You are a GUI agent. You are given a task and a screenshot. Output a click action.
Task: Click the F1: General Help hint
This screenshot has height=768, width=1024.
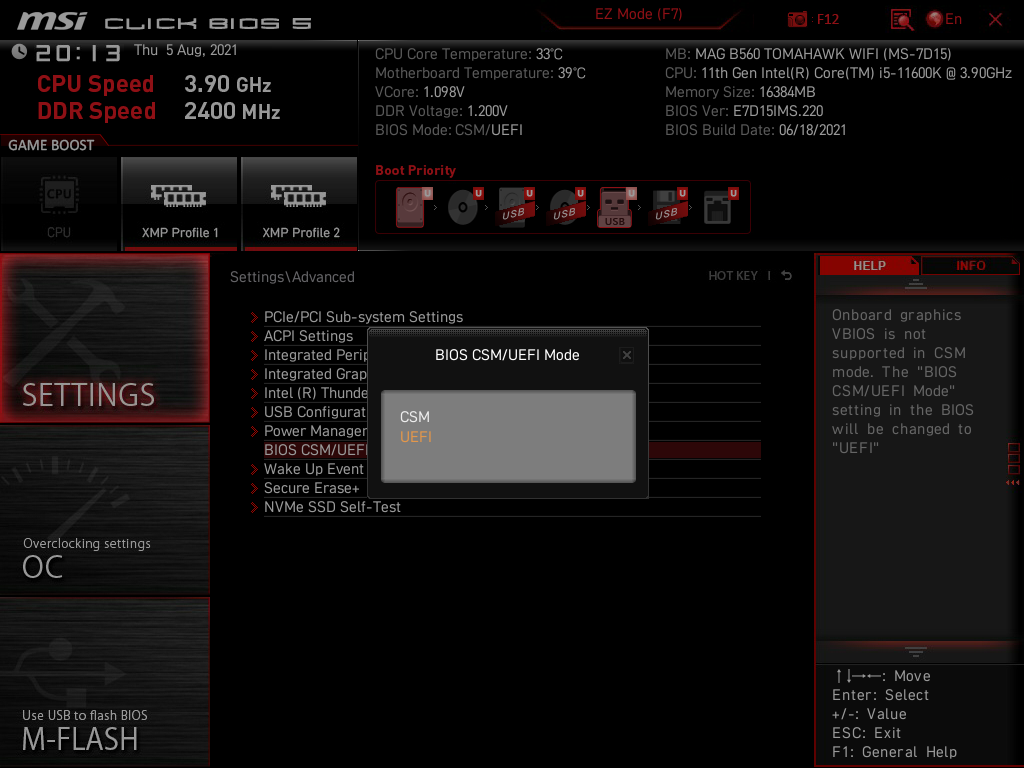894,752
